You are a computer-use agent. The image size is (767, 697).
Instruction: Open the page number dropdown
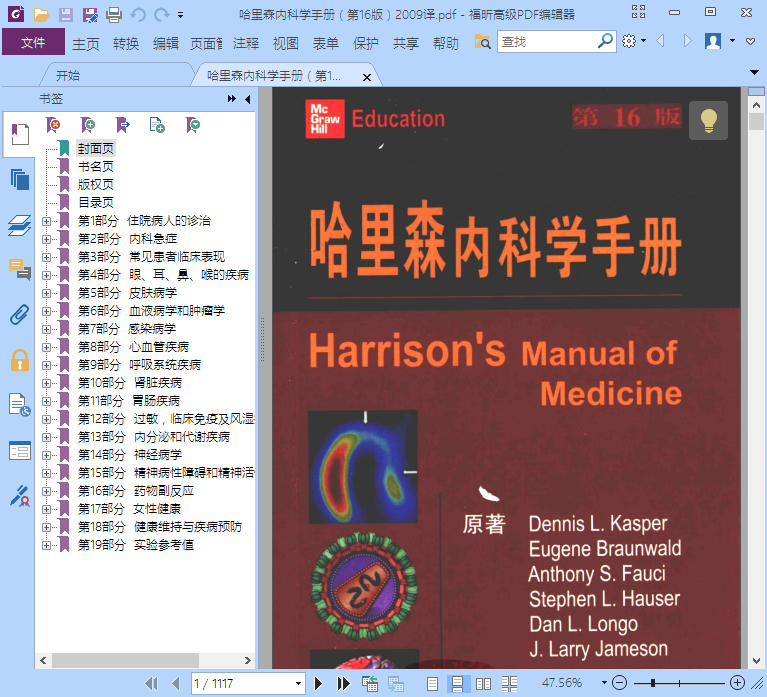(298, 683)
